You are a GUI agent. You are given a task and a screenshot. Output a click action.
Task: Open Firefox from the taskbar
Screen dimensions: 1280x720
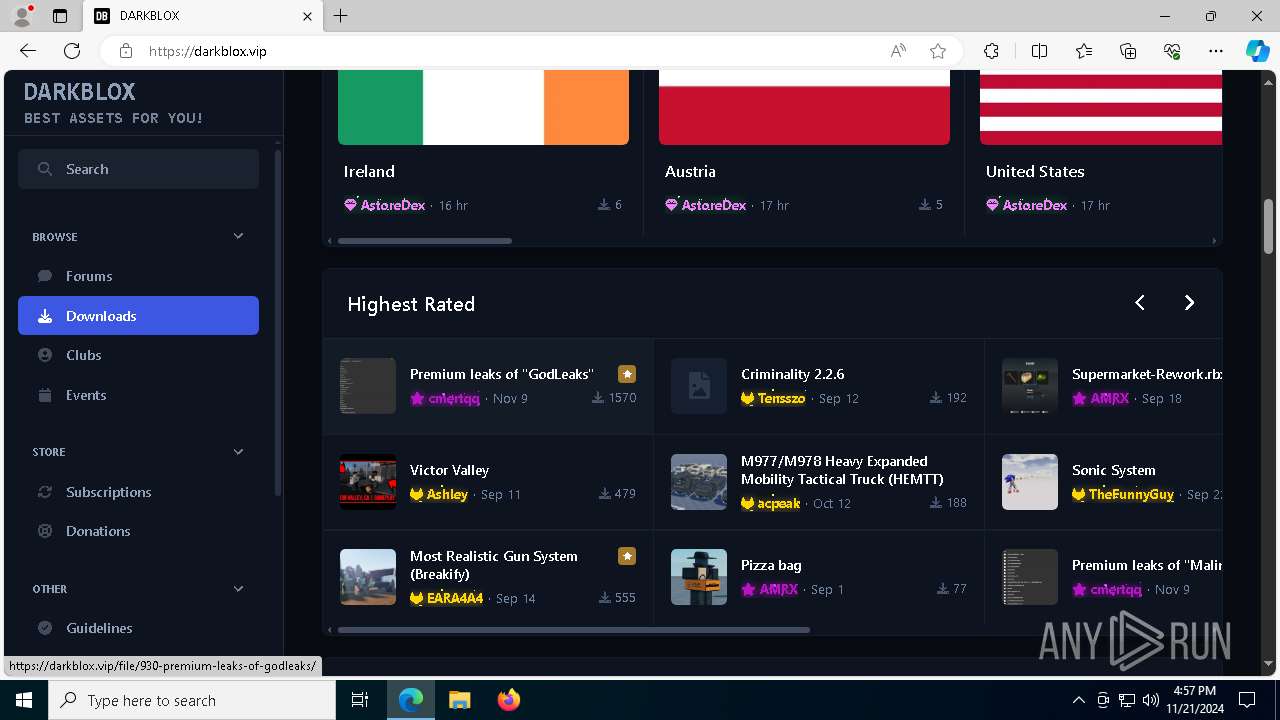(x=508, y=700)
